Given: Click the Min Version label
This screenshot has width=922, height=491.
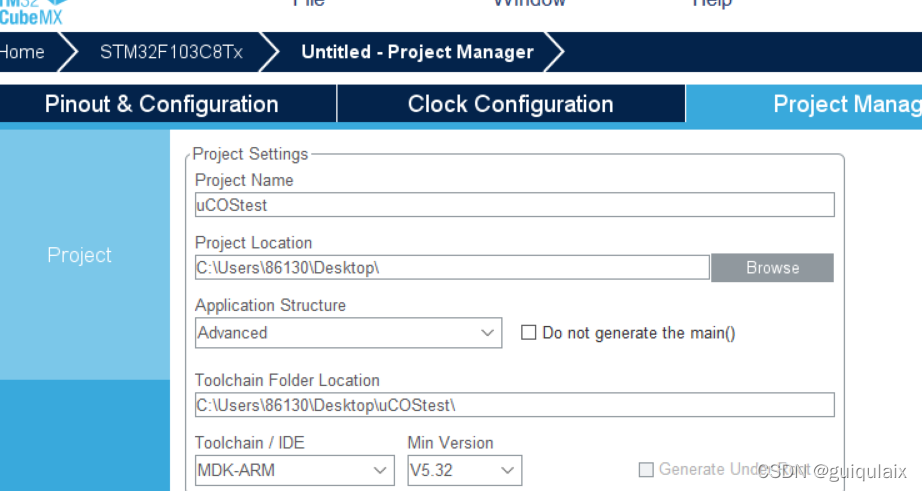Looking at the screenshot, I should pos(450,443).
